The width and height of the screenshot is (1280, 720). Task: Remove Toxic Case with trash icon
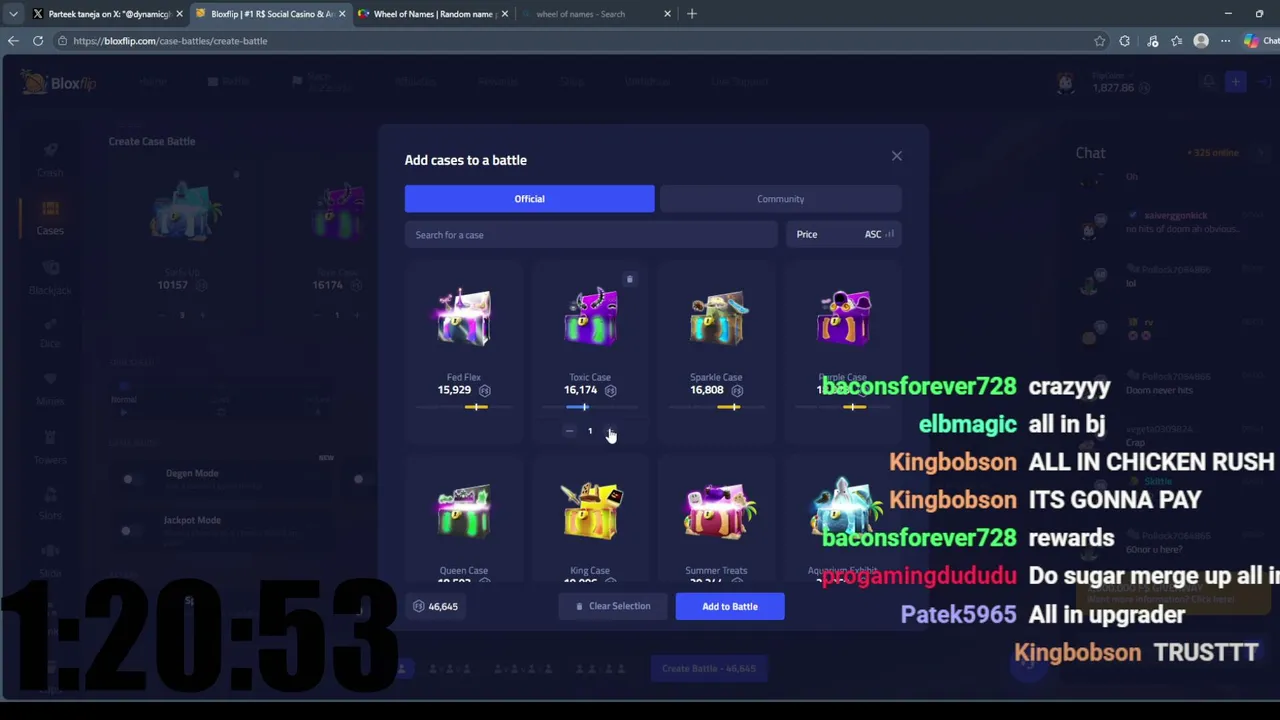(x=629, y=279)
